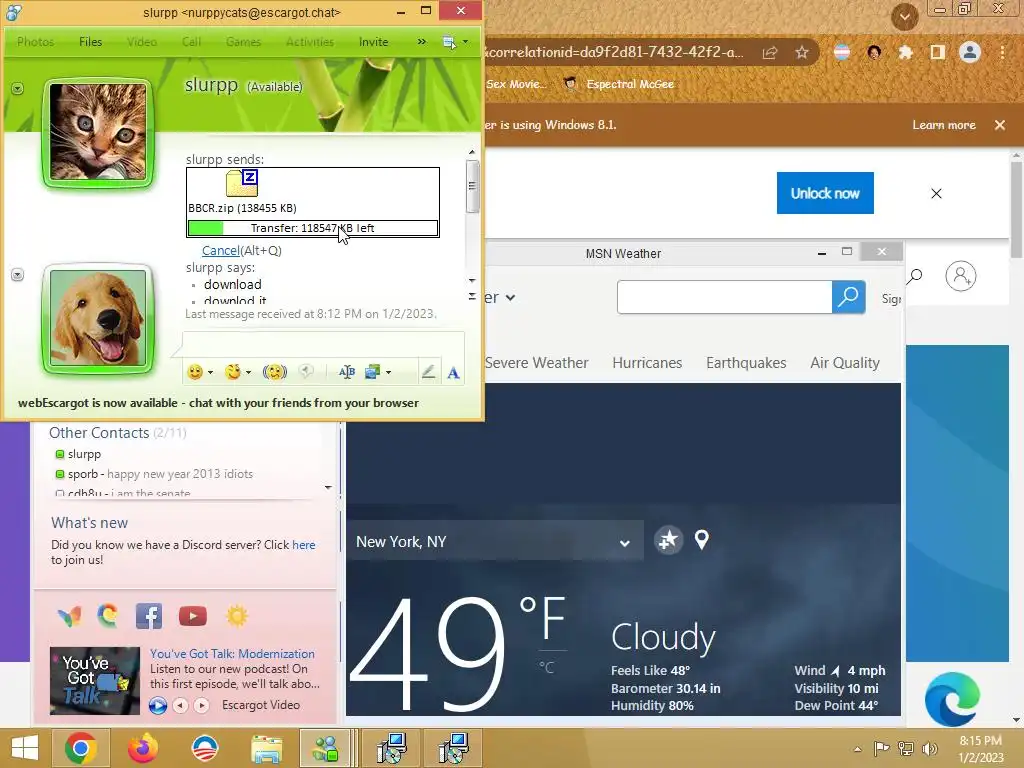The image size is (1024, 768).
Task: Click the voice clip icon
Action: (306, 372)
